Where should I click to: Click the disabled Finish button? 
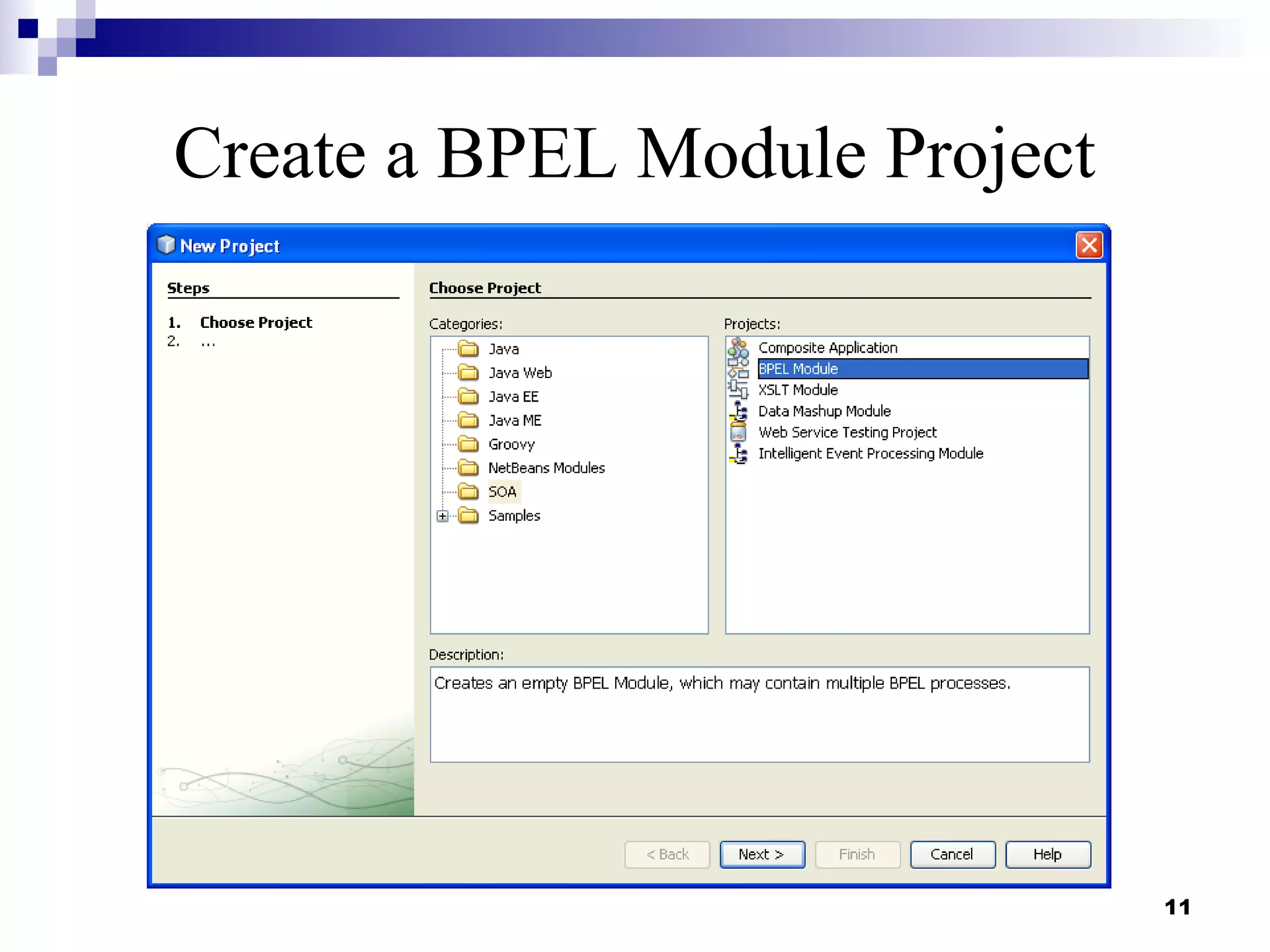[x=858, y=855]
